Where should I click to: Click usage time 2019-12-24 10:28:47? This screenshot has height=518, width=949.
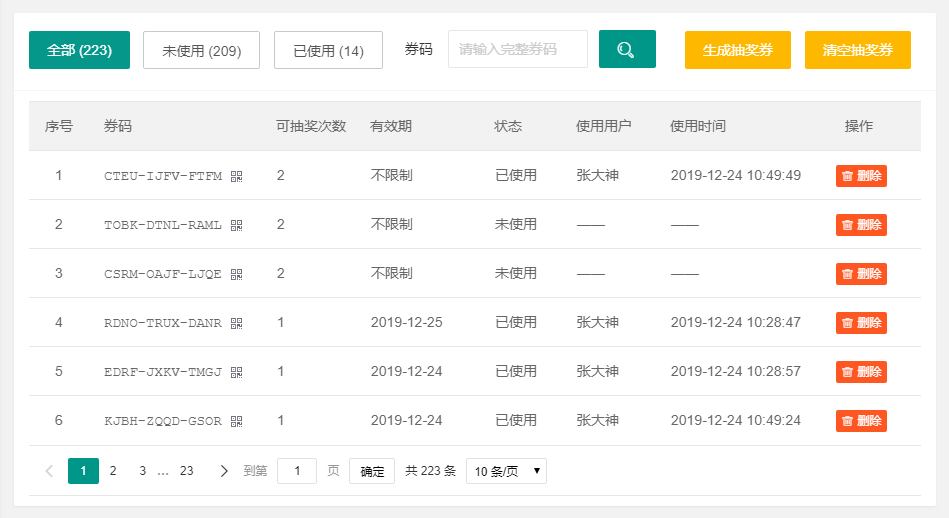tap(735, 323)
